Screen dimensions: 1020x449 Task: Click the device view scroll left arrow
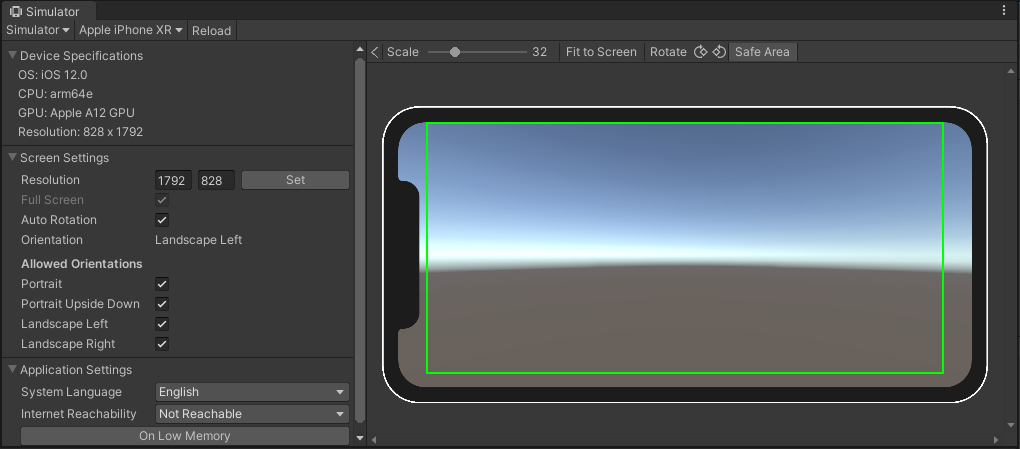[x=373, y=440]
